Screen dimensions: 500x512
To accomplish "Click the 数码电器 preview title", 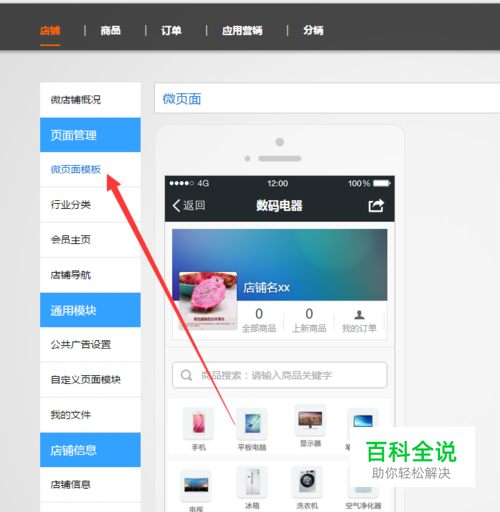I will coord(279,205).
